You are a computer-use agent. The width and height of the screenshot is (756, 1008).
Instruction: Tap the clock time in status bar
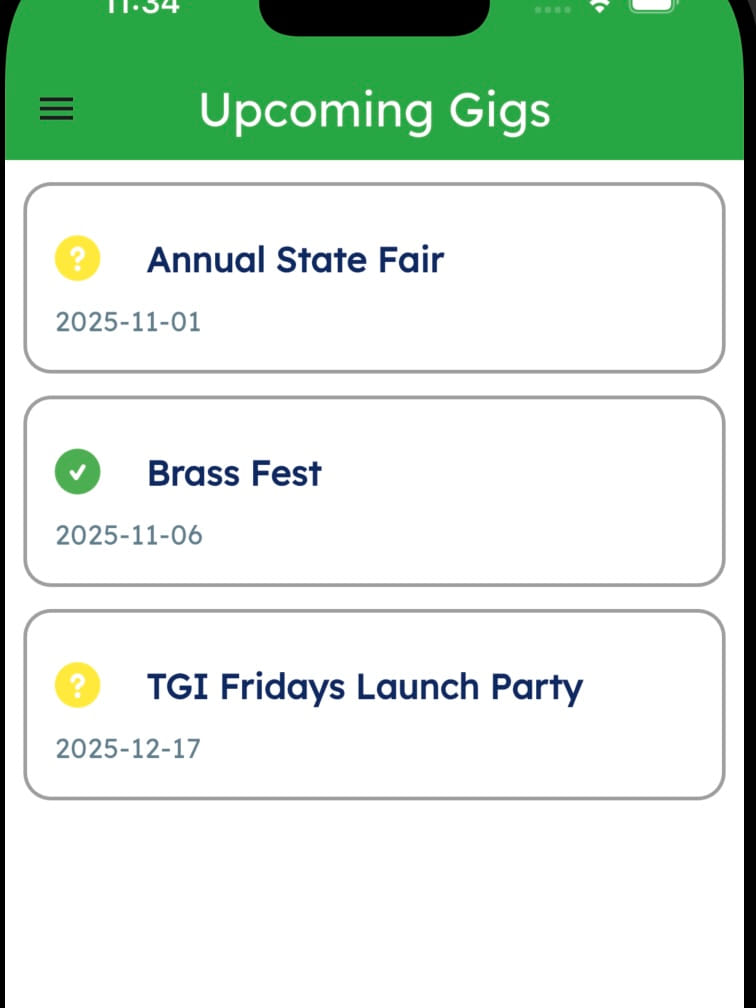(143, 6)
